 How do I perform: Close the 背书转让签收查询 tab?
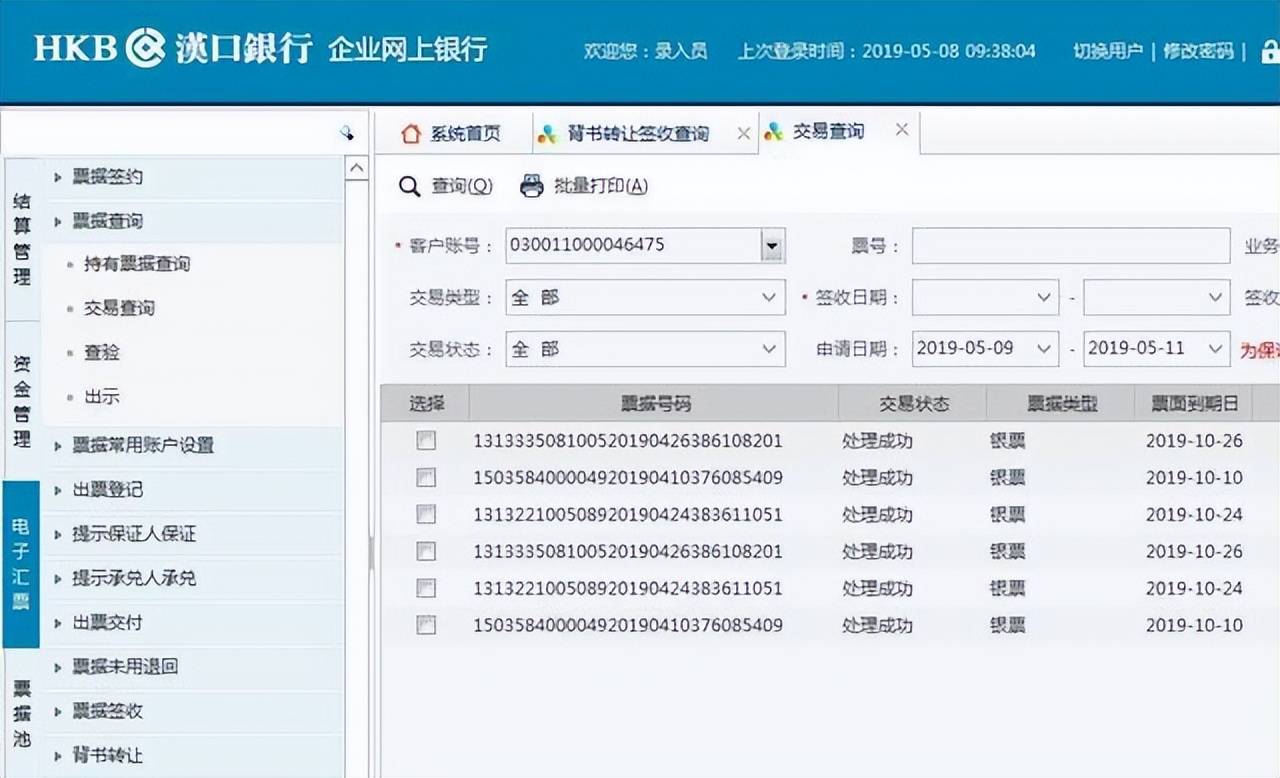click(x=743, y=133)
